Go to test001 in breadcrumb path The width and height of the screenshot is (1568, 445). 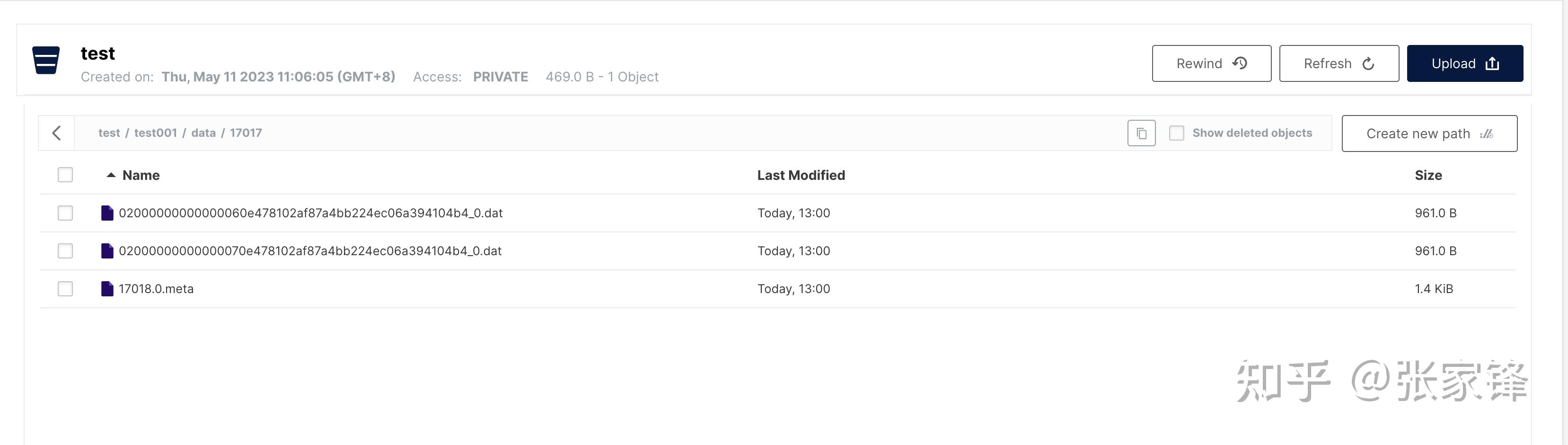click(155, 133)
